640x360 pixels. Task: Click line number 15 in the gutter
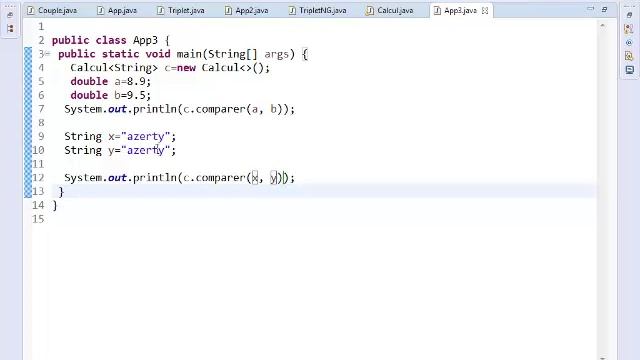click(x=38, y=219)
